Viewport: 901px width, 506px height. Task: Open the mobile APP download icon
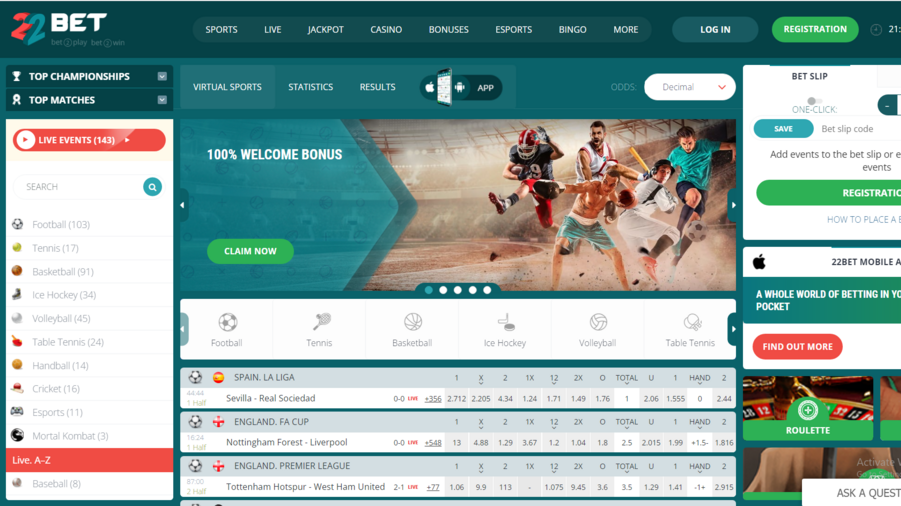(461, 88)
